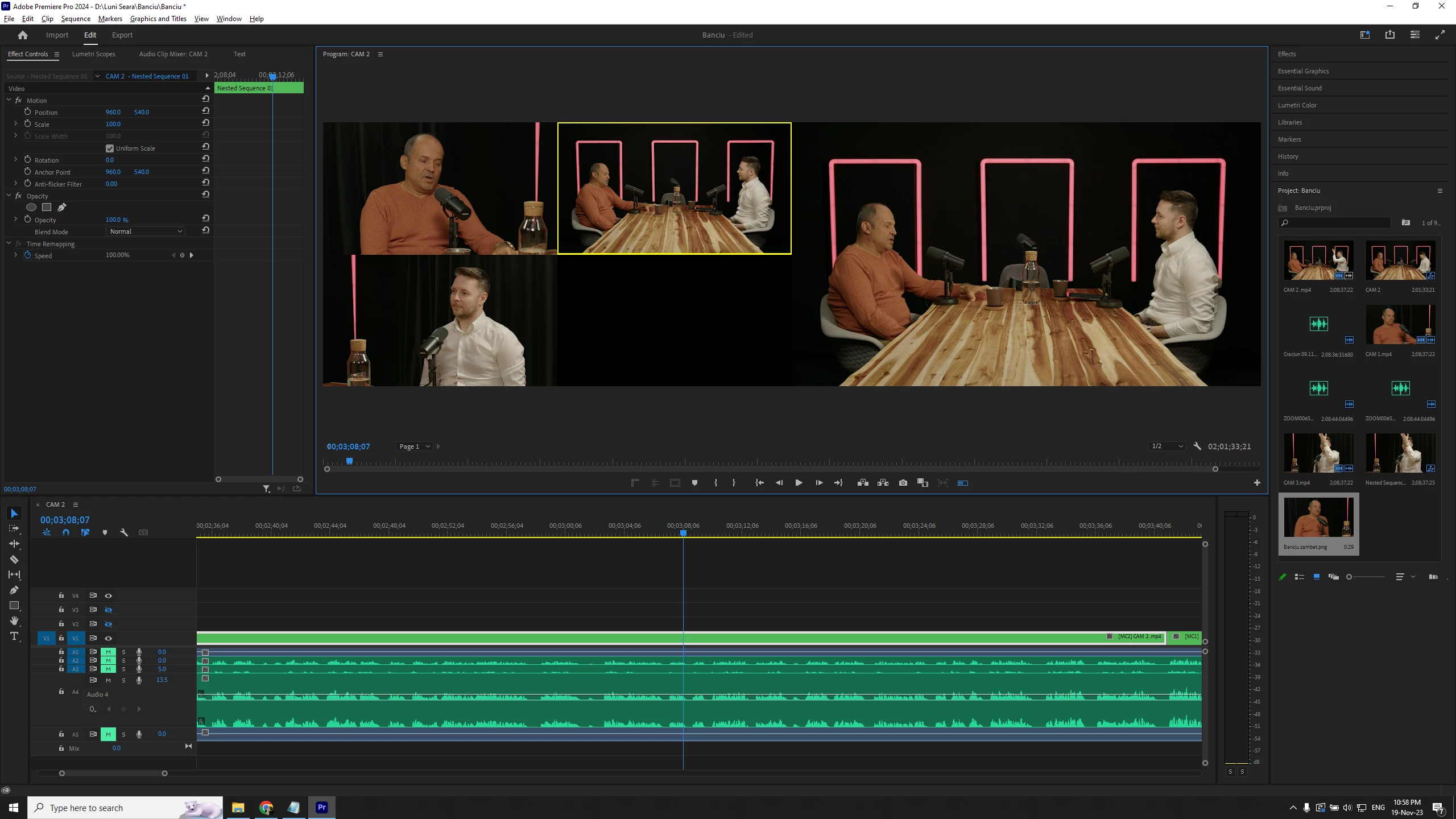Screen dimensions: 1456x819
Task: Open the Blend Mode Normal dropdown
Action: click(146, 231)
